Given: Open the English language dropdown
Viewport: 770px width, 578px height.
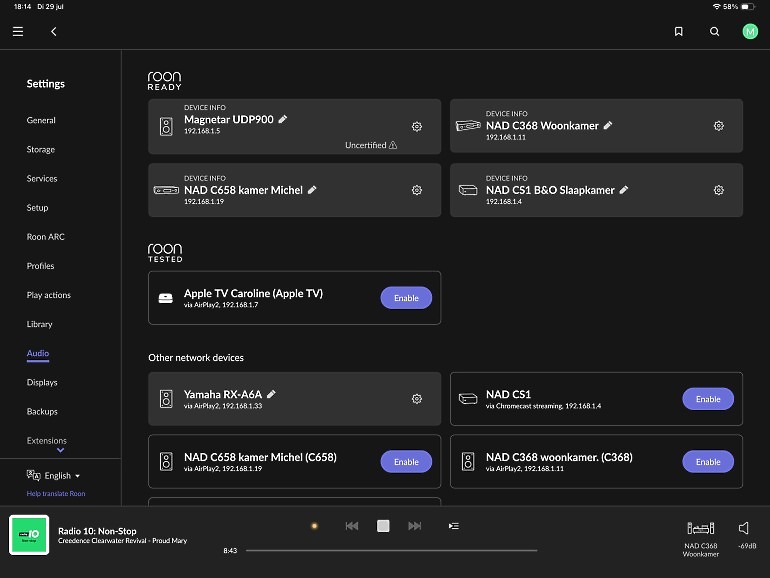Looking at the screenshot, I should coord(54,475).
